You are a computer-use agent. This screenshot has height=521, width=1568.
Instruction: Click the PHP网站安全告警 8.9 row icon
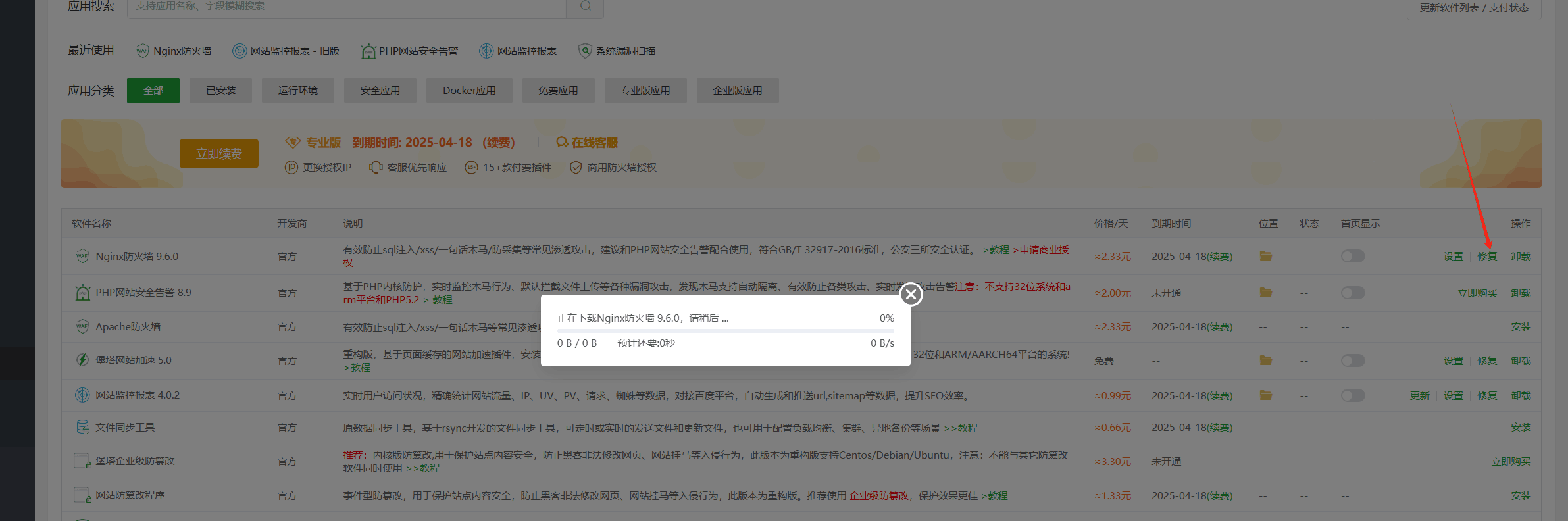[x=82, y=293]
